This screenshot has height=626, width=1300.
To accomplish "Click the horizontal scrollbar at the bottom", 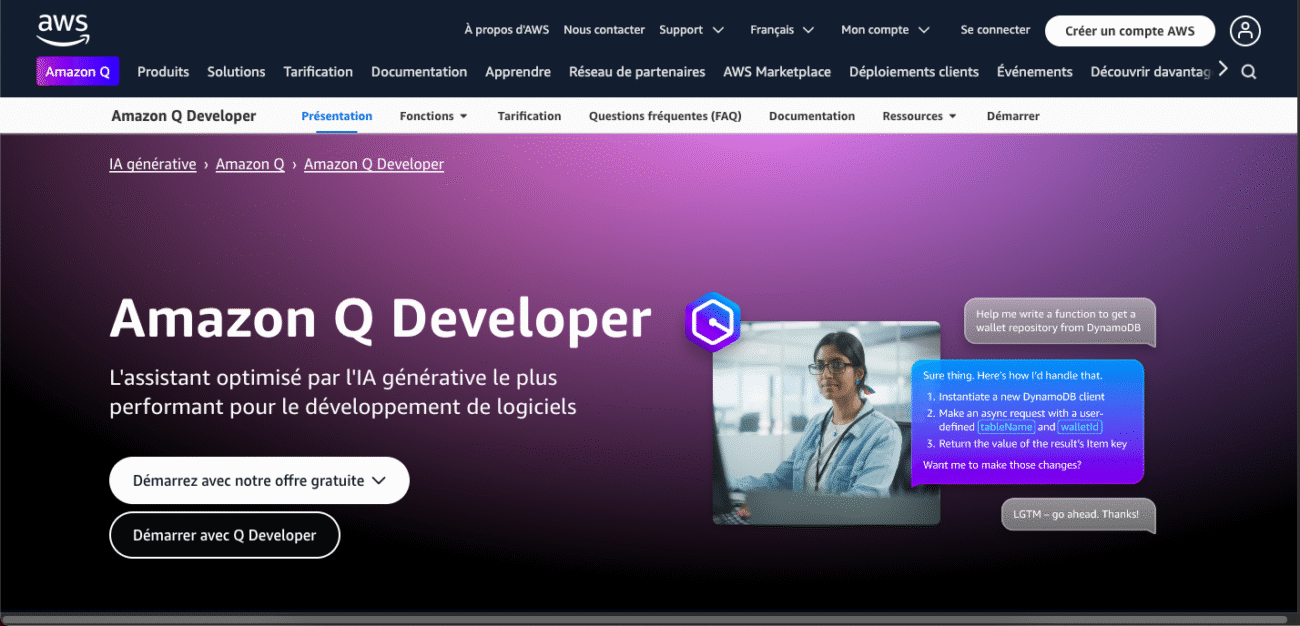I will [x=645, y=620].
